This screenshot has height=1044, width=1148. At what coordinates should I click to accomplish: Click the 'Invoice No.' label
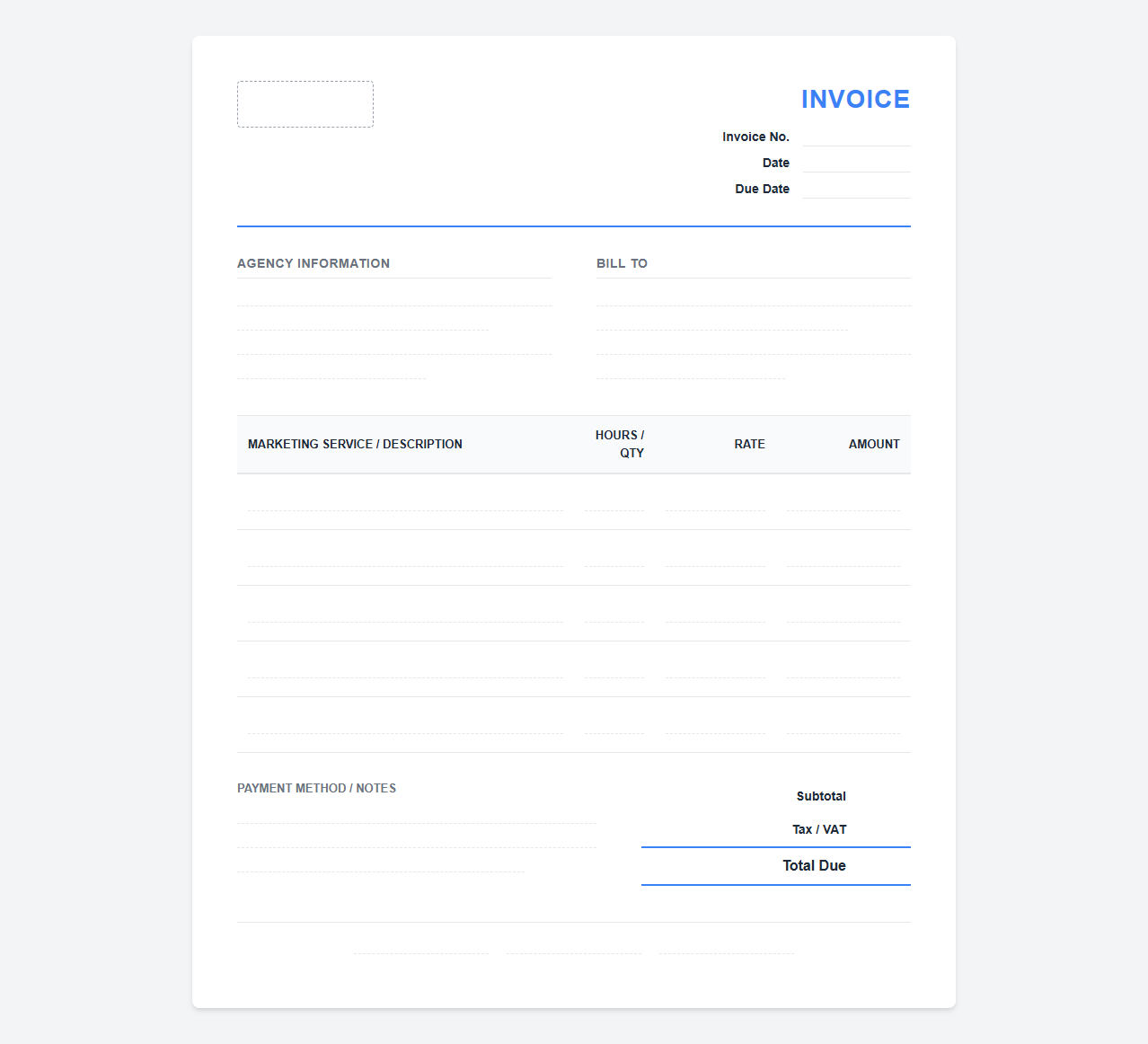click(755, 137)
